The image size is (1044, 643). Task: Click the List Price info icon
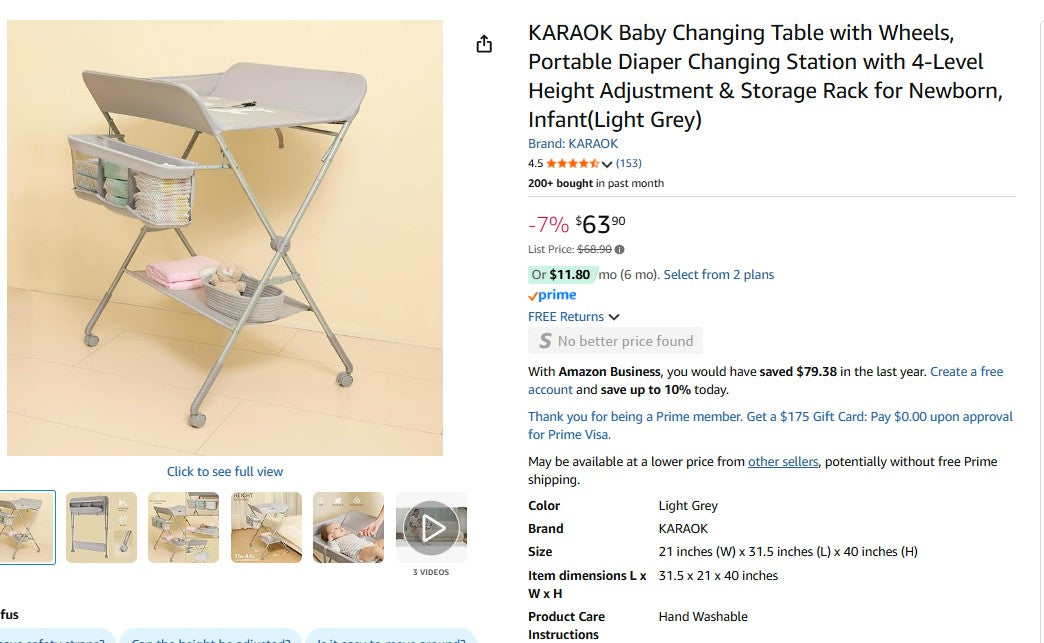pyautogui.click(x=620, y=250)
